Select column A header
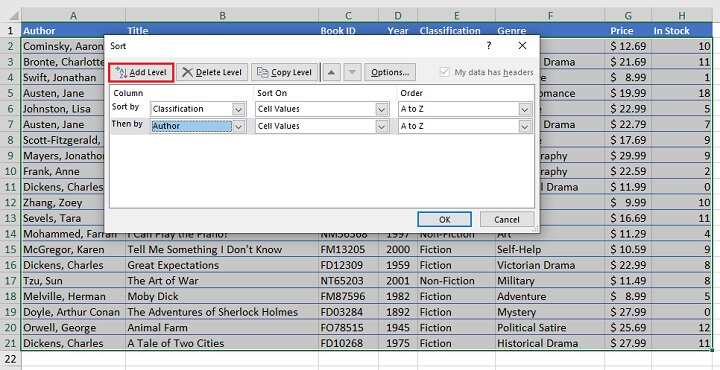Screen dimensions: 720x370 tap(73, 16)
